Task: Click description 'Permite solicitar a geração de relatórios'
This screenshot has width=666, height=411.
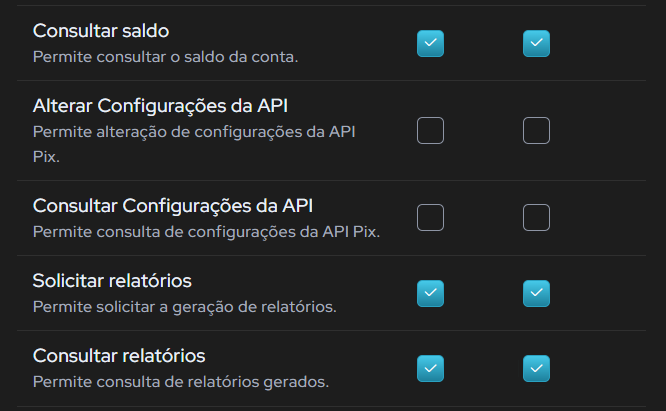Action: tap(184, 307)
